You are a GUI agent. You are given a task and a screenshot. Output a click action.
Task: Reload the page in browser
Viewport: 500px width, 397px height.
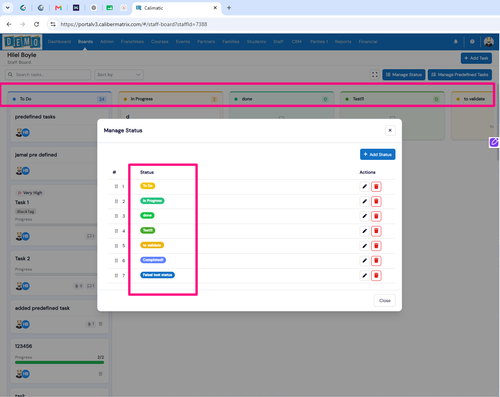[x=36, y=24]
